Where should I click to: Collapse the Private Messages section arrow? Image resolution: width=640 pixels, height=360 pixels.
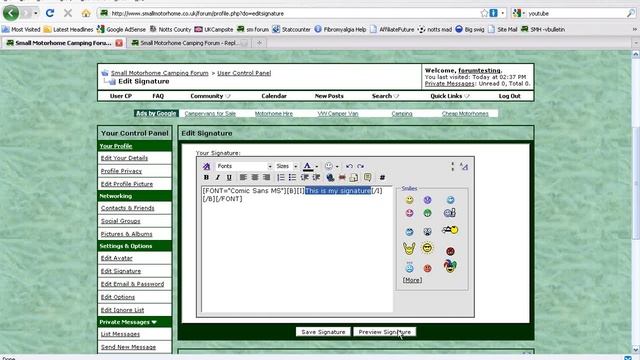[154, 322]
